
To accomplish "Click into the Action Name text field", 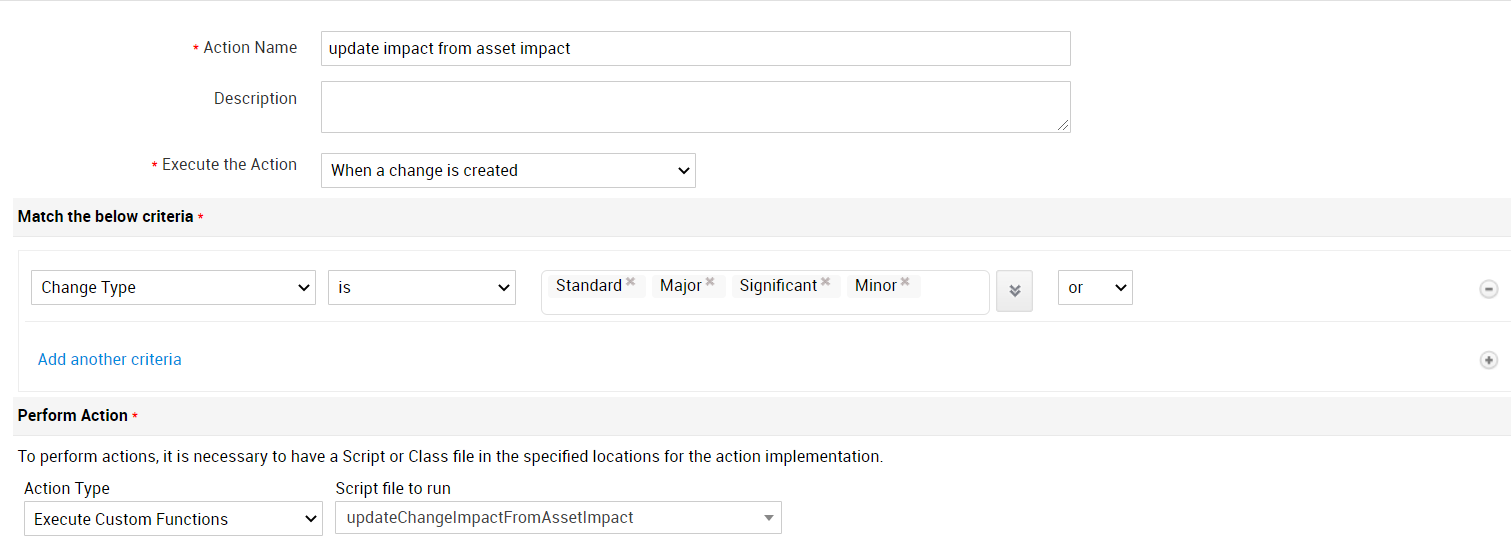I will click(x=695, y=48).
